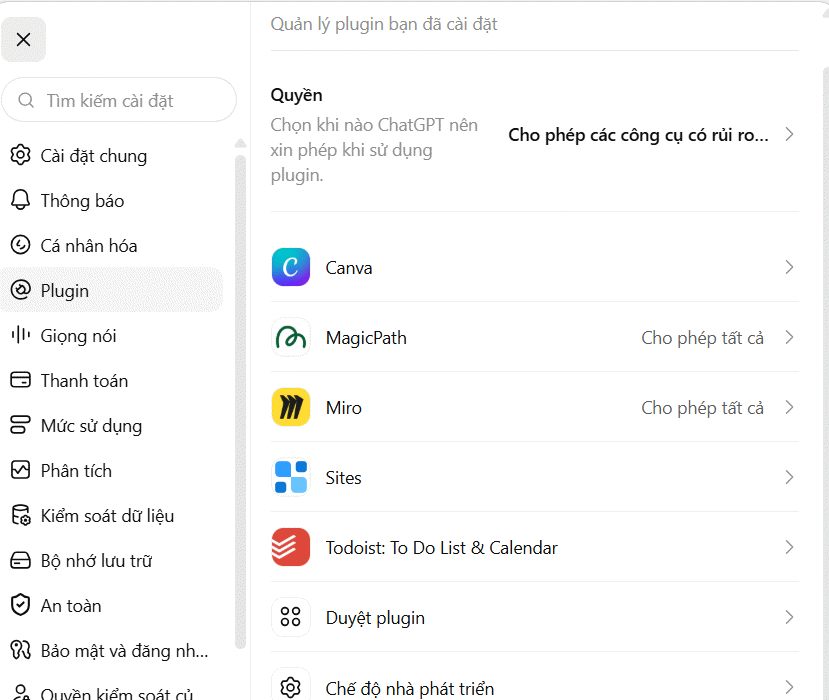Image resolution: width=829 pixels, height=700 pixels.
Task: Click the Cá nhân hóa sidebar icon
Action: click(x=21, y=245)
